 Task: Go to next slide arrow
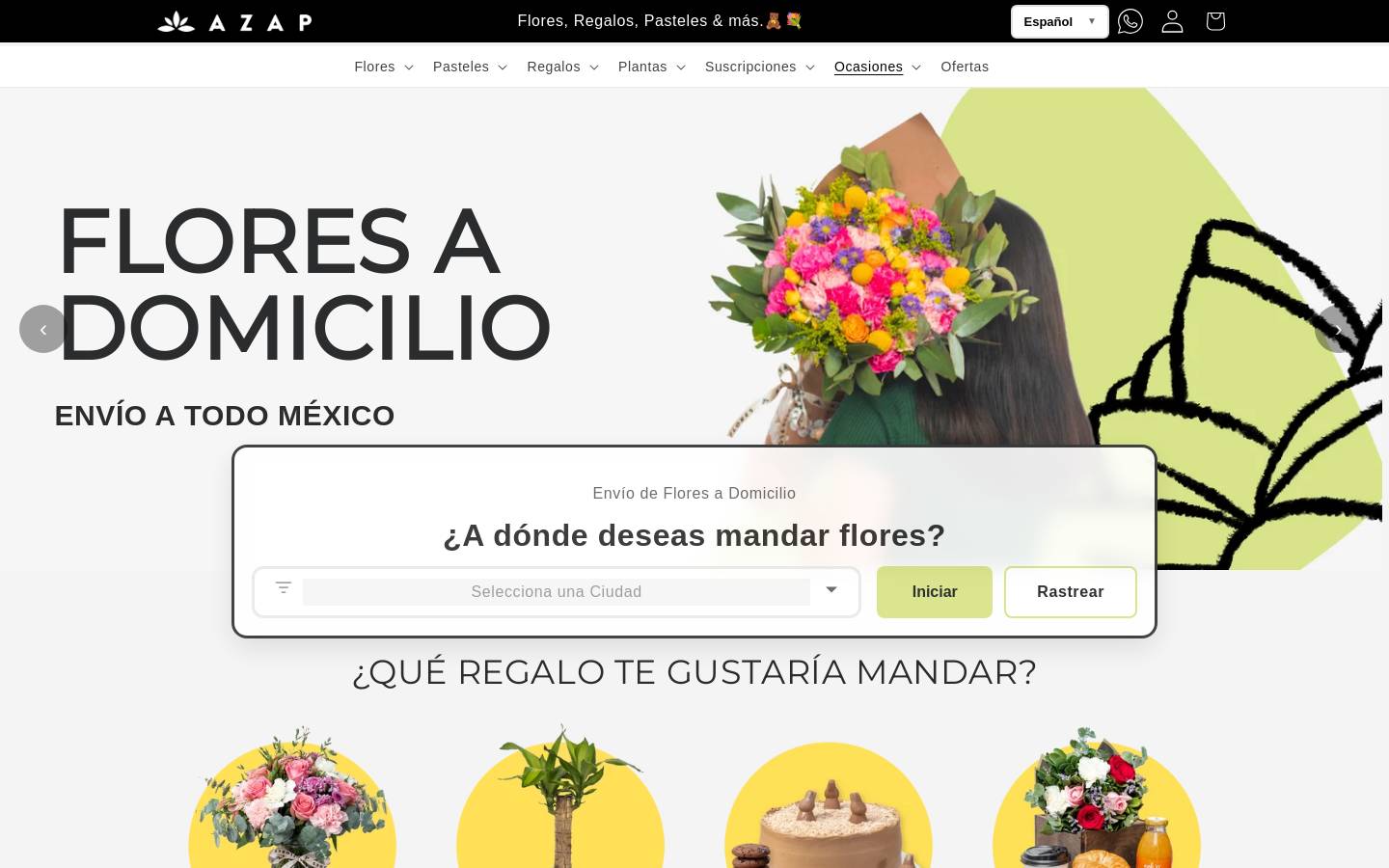1338,329
